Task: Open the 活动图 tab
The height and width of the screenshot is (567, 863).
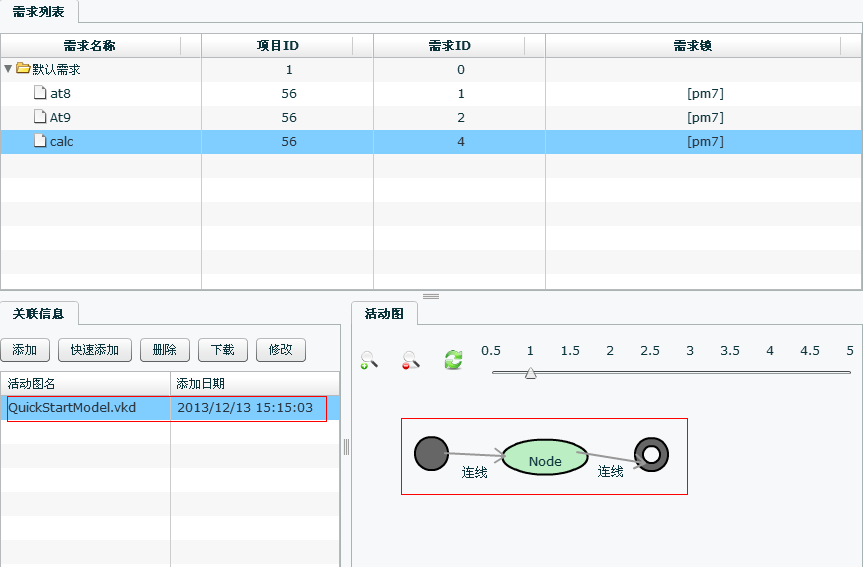Action: pos(384,313)
